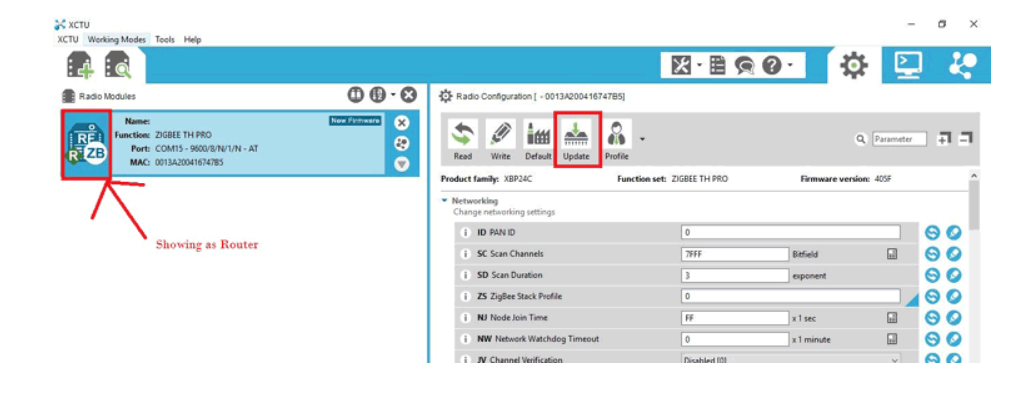Open the Discover radio modules icon
Image resolution: width=1013 pixels, height=395 pixels.
(x=118, y=65)
